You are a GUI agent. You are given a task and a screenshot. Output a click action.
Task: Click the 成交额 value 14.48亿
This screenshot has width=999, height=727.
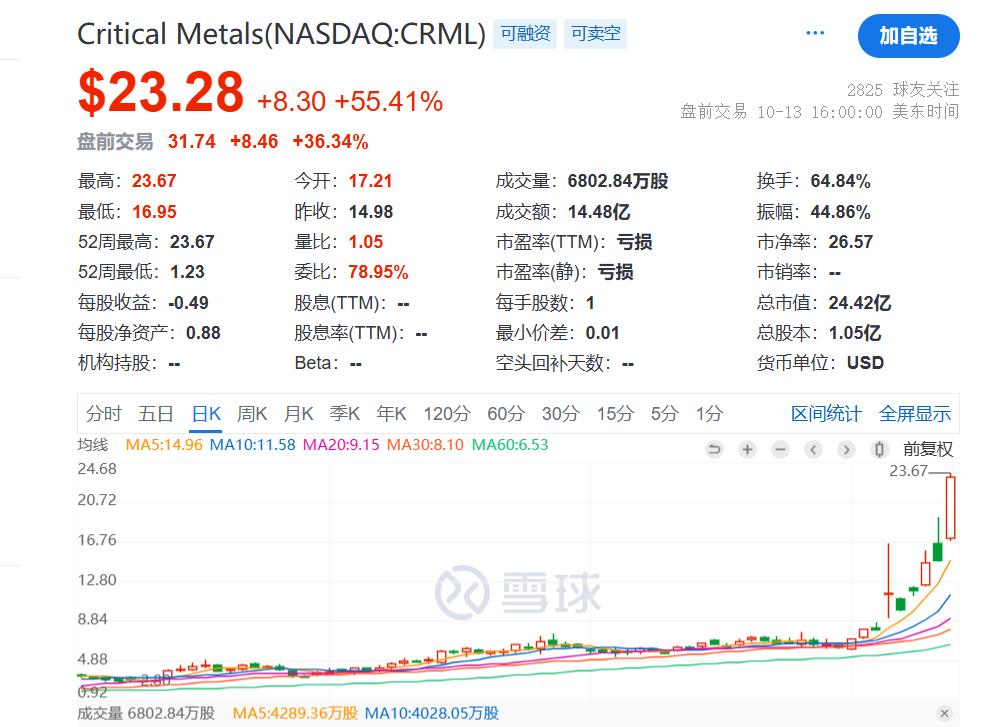click(598, 212)
